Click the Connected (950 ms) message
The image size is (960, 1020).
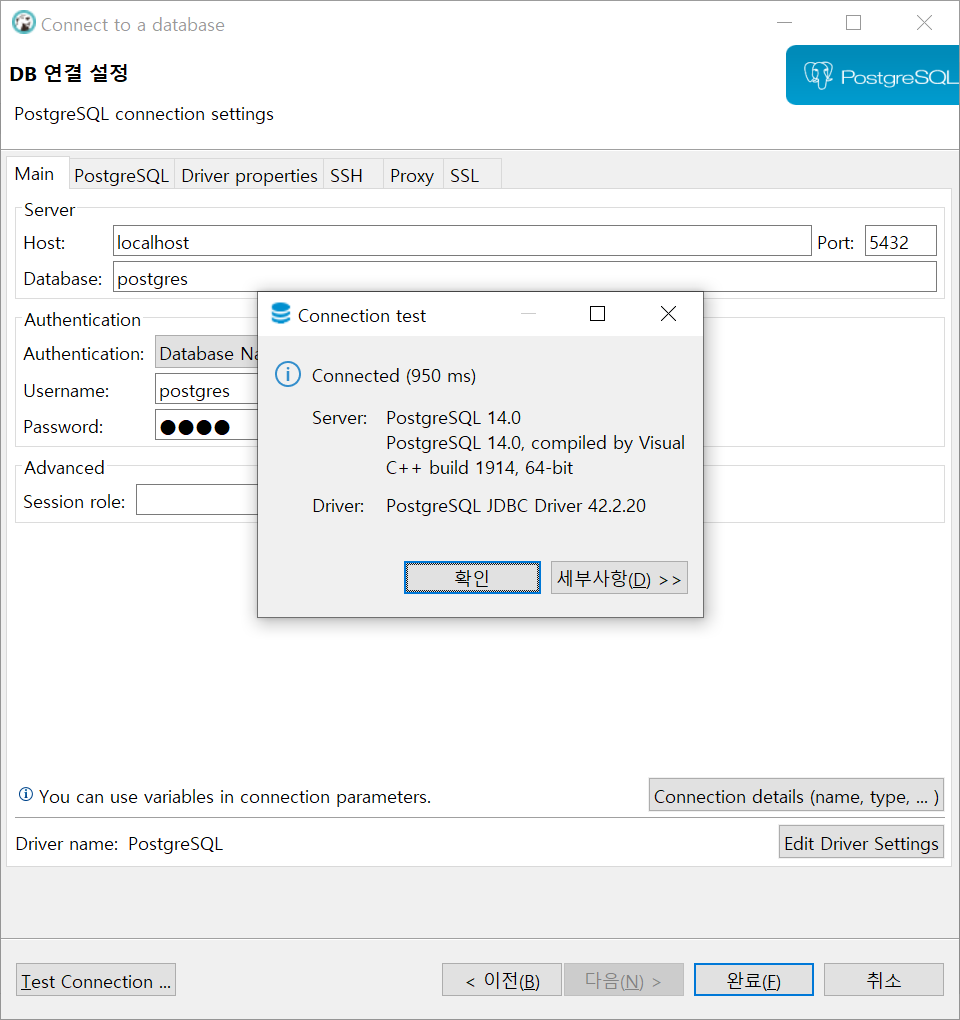[x=393, y=375]
